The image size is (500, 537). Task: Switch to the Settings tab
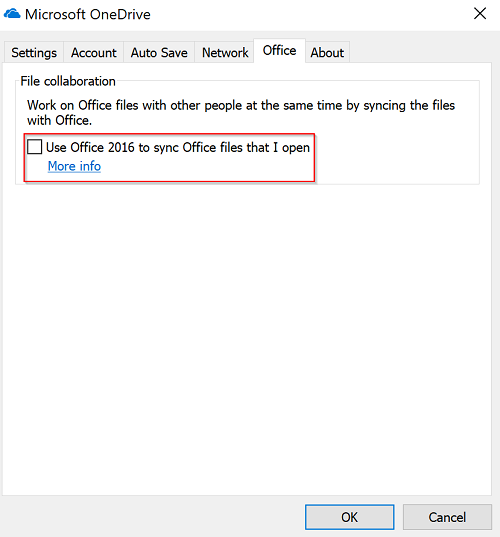pos(34,53)
